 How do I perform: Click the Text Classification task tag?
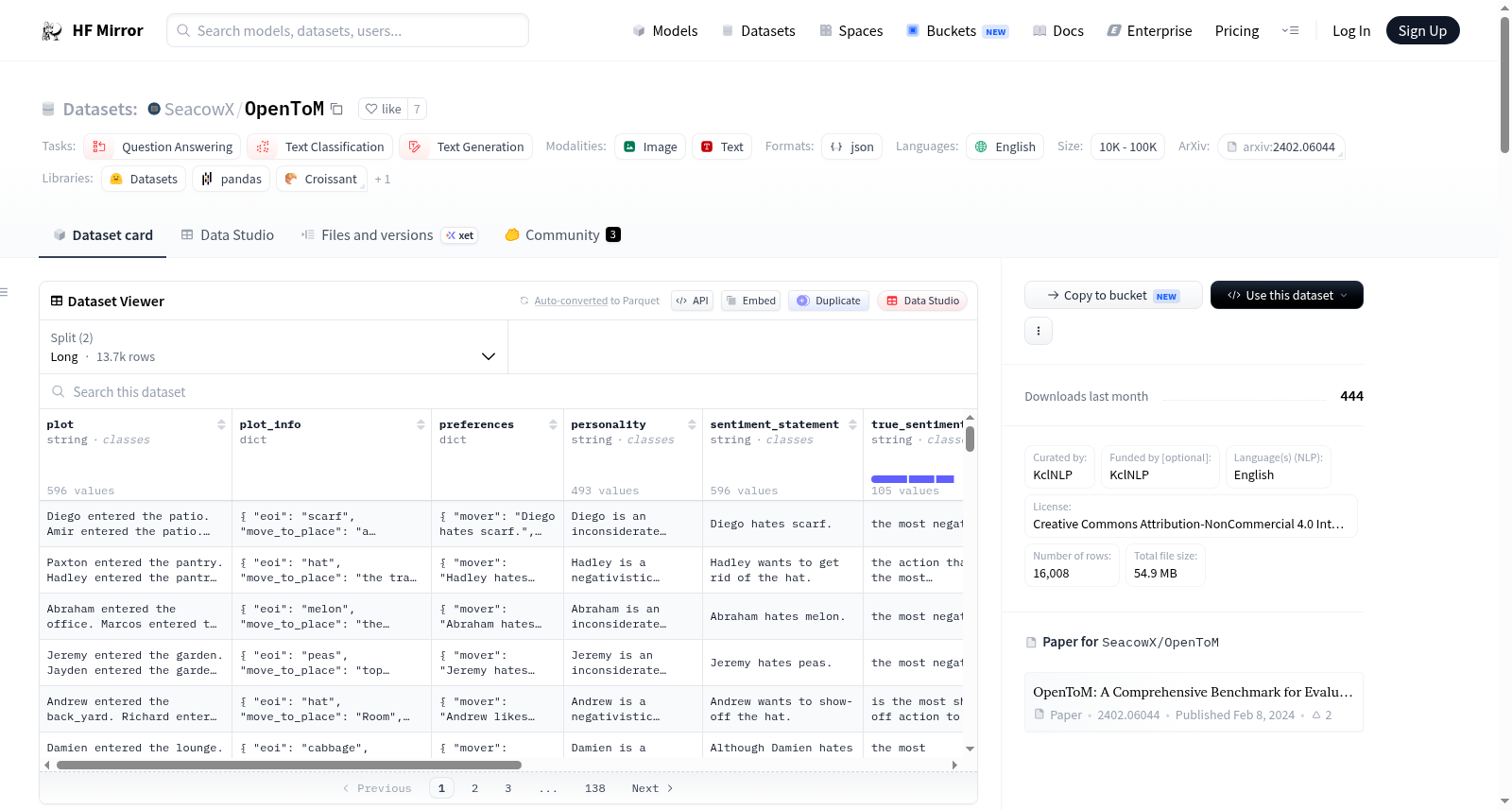[x=320, y=146]
